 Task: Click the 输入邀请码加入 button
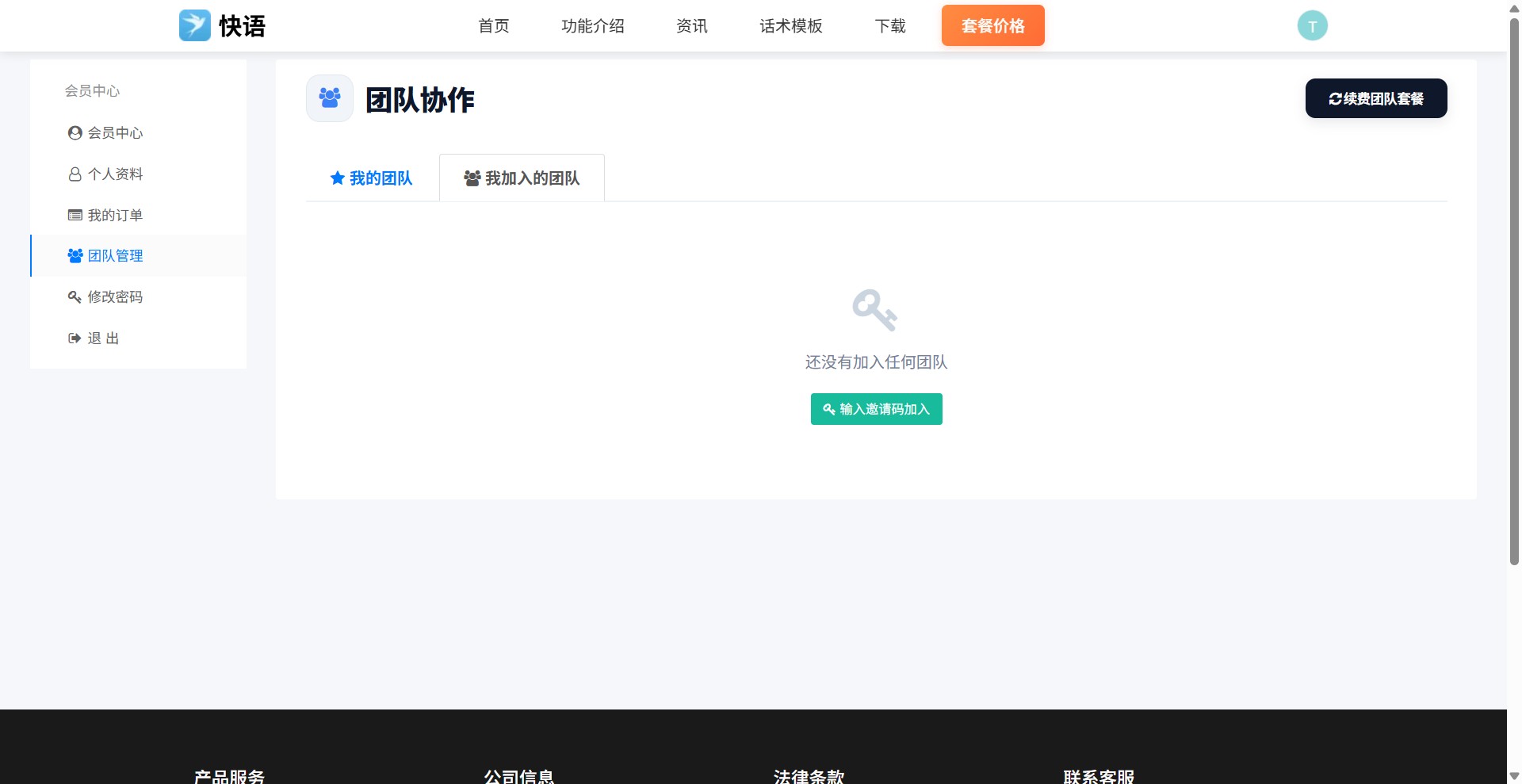coord(875,409)
